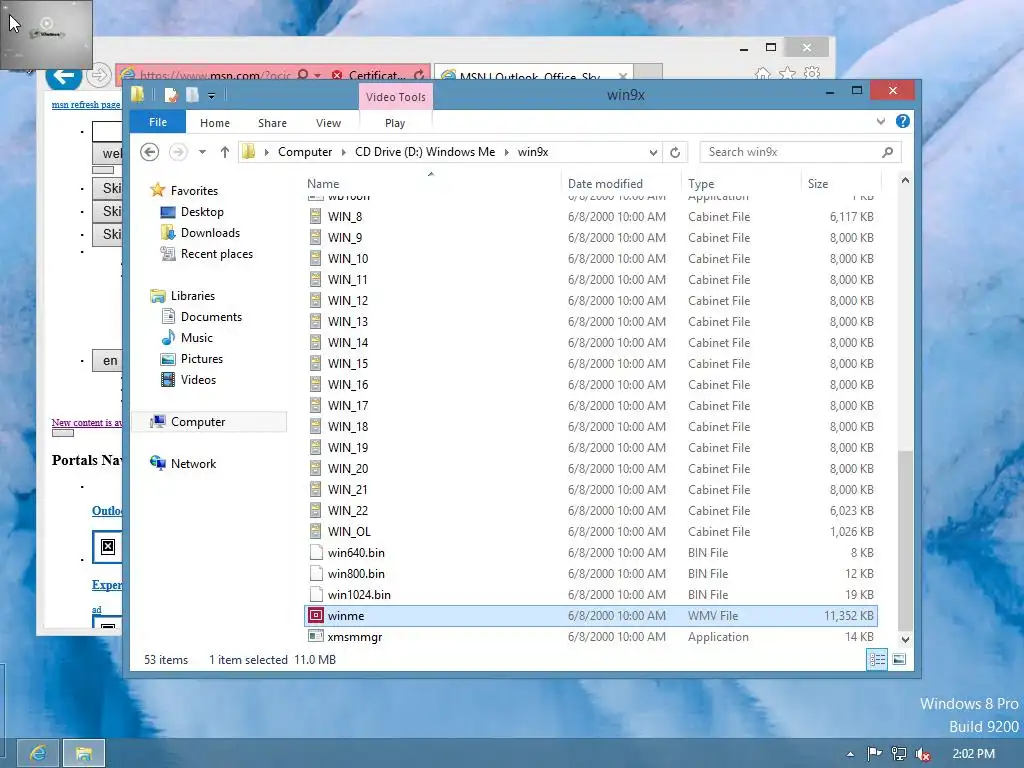Click the IE forward button in browser window
The height and width of the screenshot is (768, 1024).
[98, 75]
